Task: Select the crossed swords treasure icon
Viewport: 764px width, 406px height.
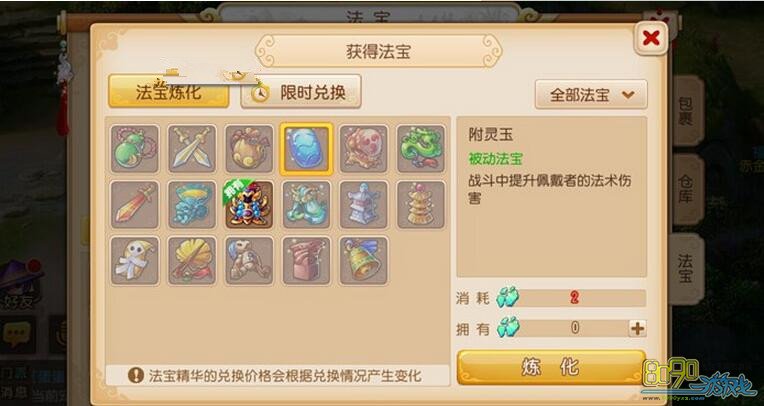Action: pos(192,149)
